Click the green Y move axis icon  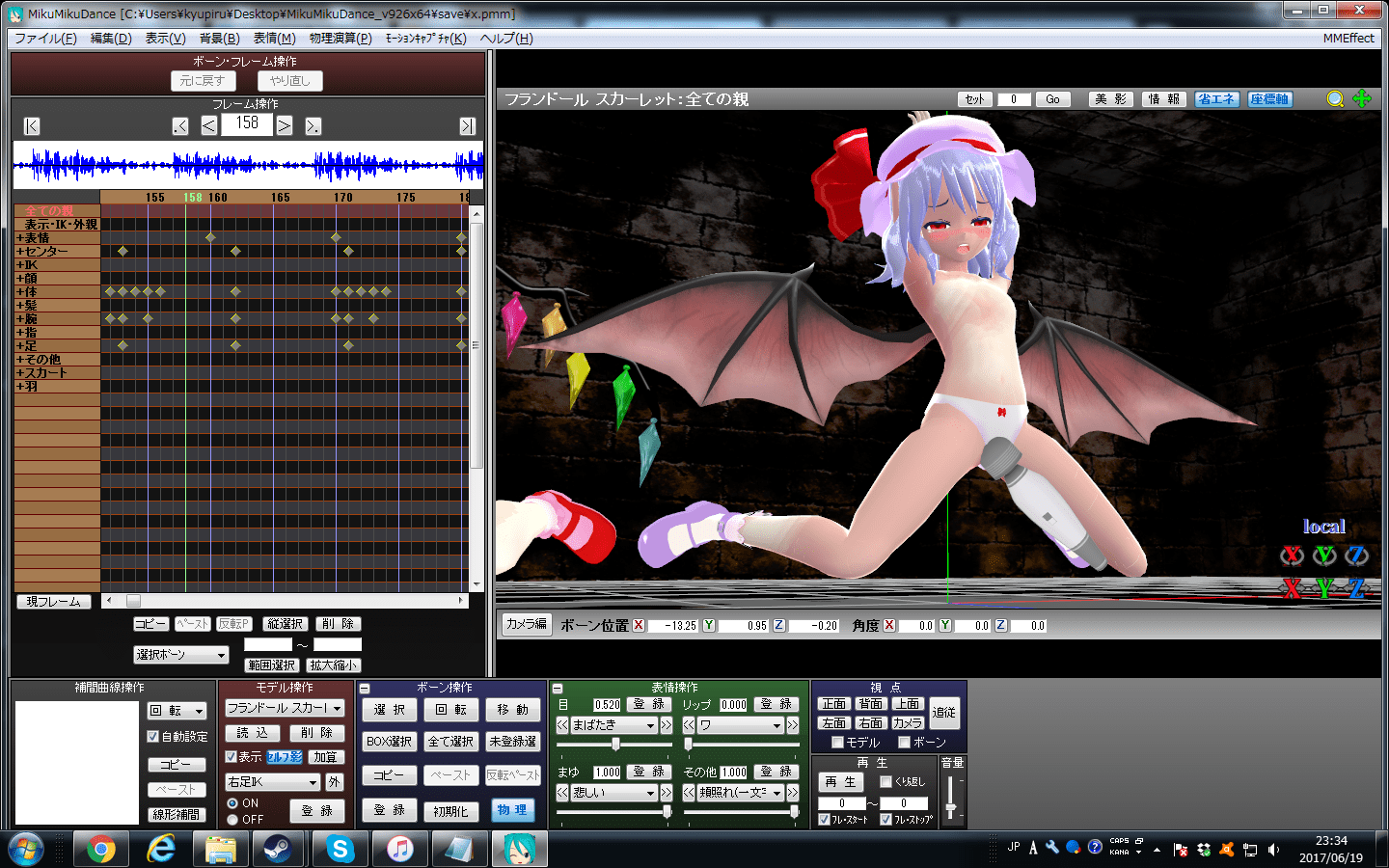coord(1325,587)
